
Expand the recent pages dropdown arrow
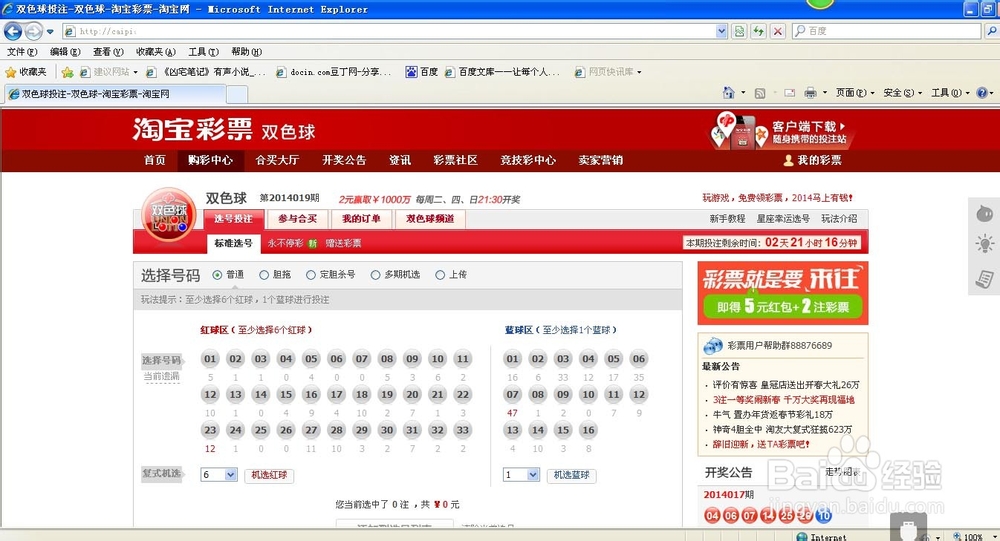point(50,31)
